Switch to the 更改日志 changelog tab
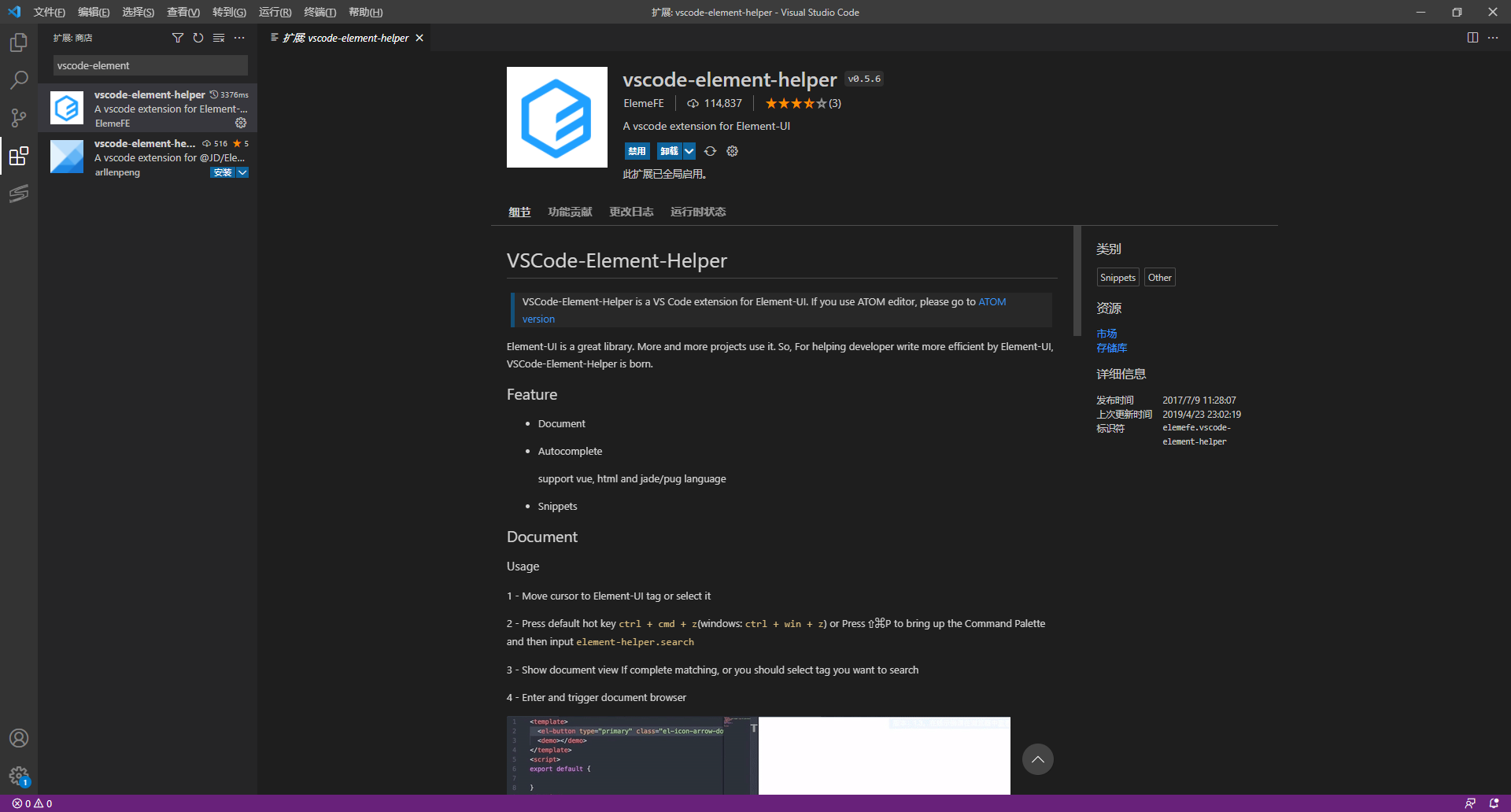This screenshot has height=812, width=1511. [x=631, y=212]
